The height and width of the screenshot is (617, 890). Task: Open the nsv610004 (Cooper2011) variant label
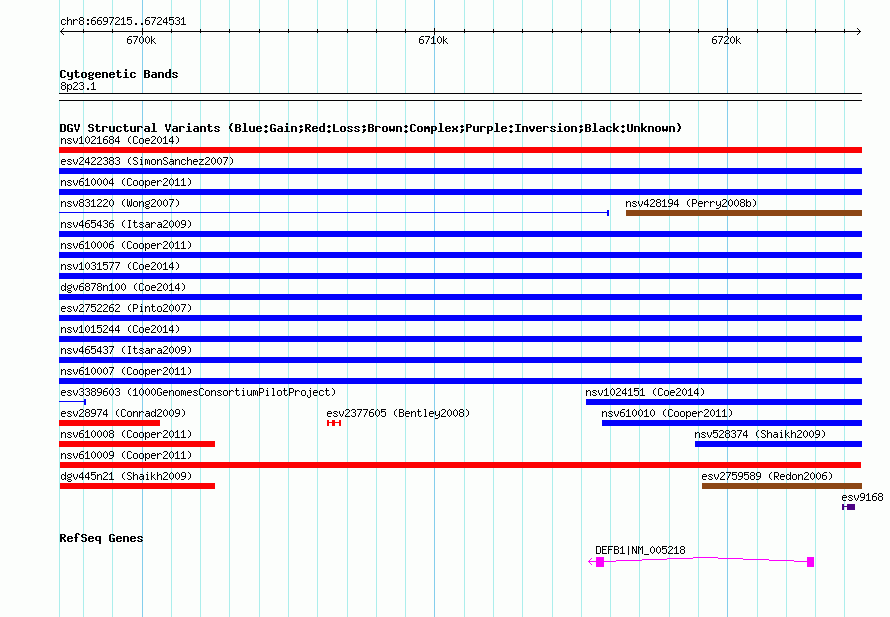[x=126, y=182]
